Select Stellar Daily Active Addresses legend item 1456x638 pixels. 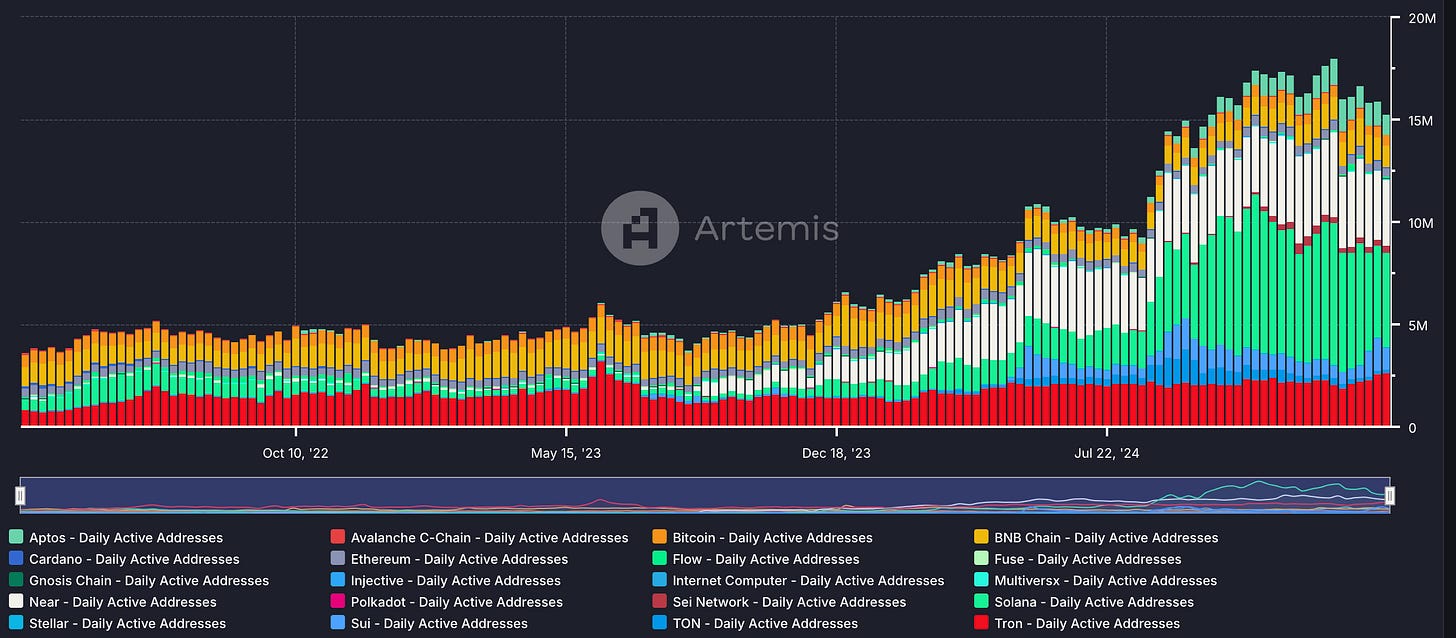pos(117,623)
